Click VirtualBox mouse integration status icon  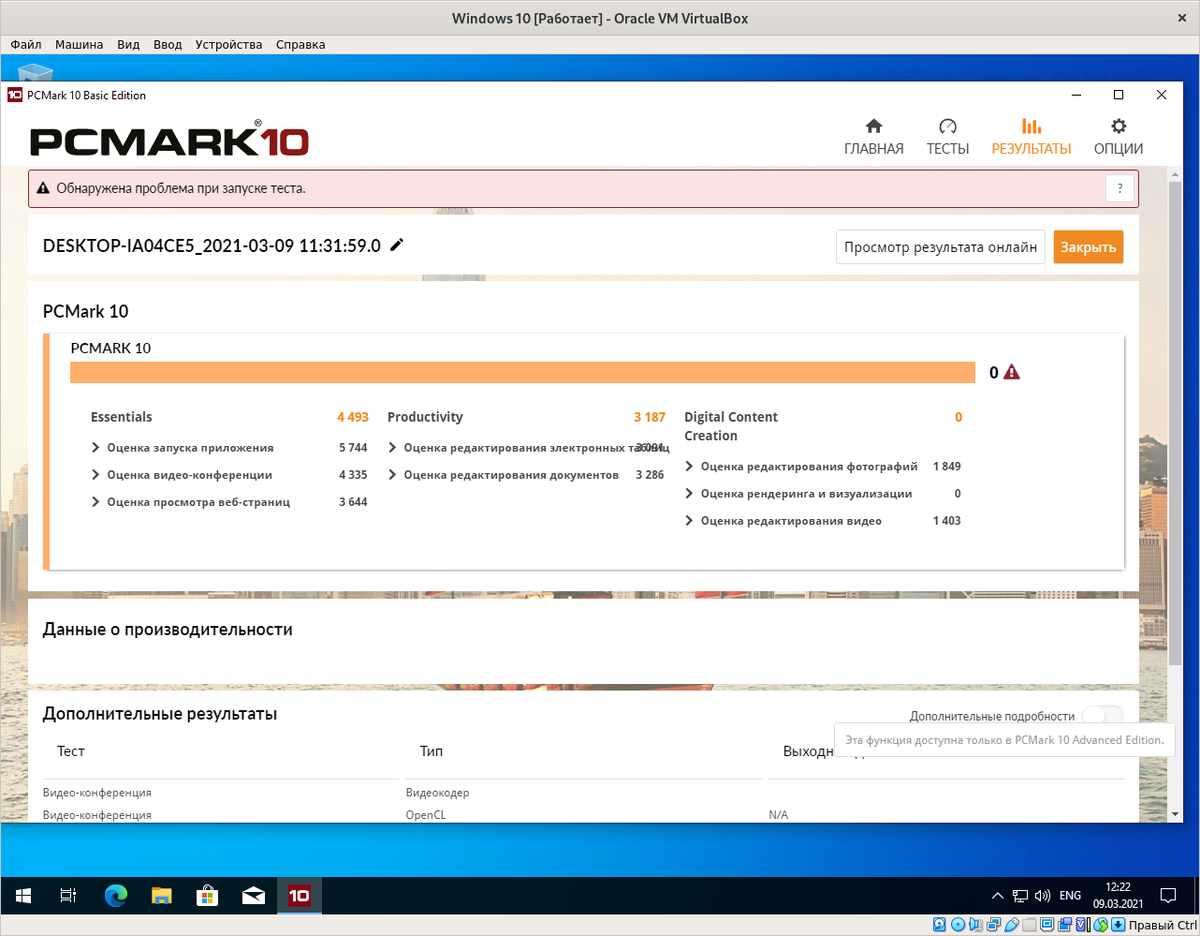tap(1102, 925)
